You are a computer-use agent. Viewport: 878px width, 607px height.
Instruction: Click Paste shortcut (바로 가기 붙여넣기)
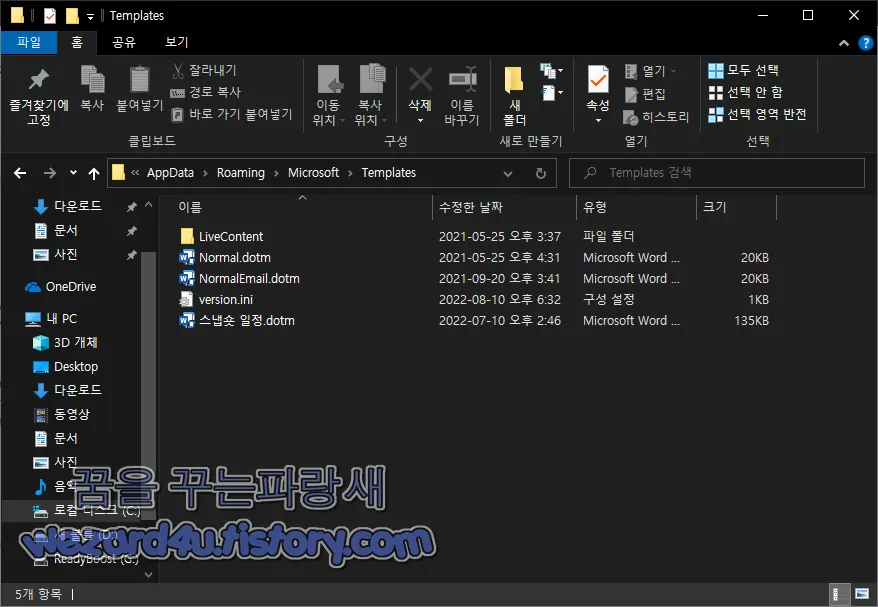click(232, 114)
